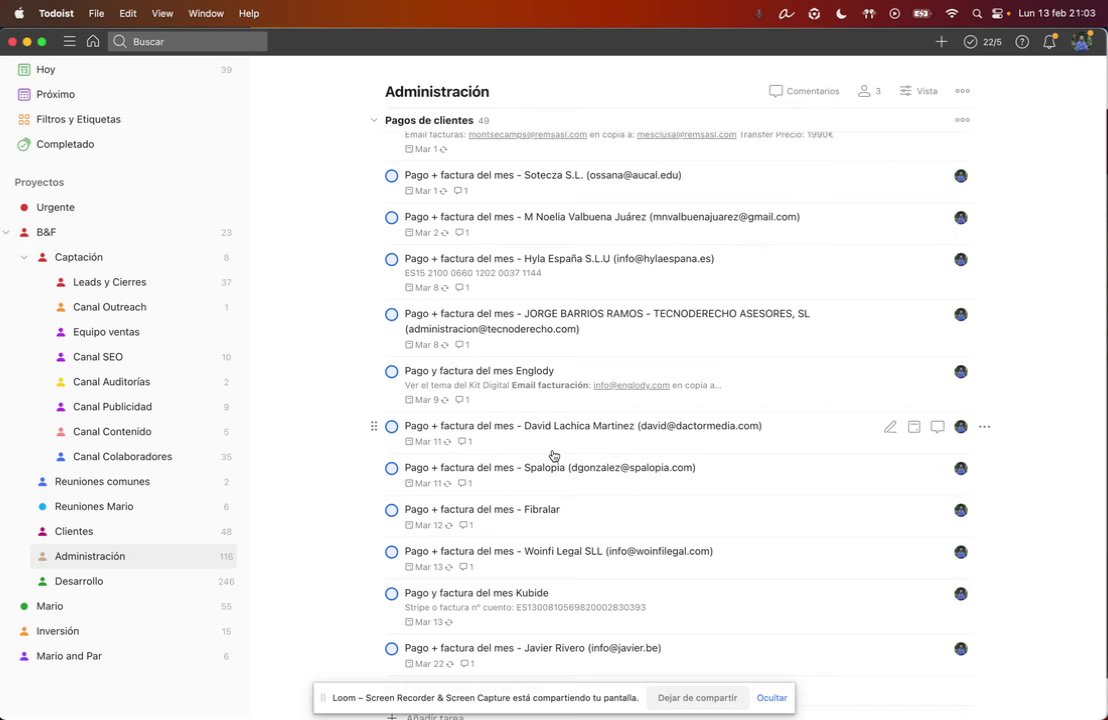Click assignee avatar on Sotecza task
The image size is (1108, 720).
[961, 176]
